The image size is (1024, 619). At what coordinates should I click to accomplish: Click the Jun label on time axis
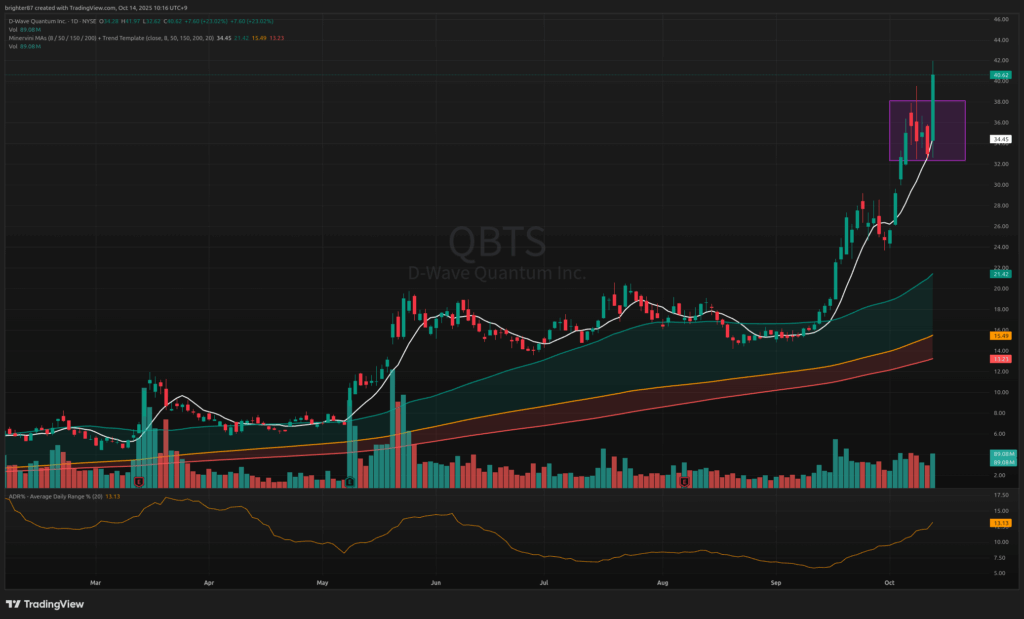pos(435,580)
